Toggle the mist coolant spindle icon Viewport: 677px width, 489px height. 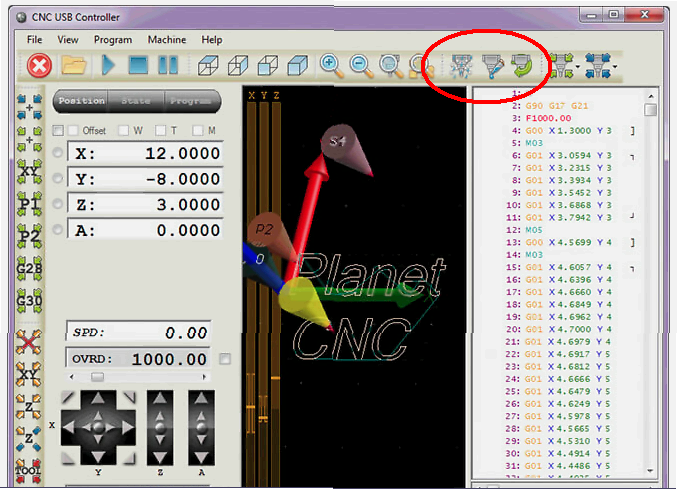461,66
